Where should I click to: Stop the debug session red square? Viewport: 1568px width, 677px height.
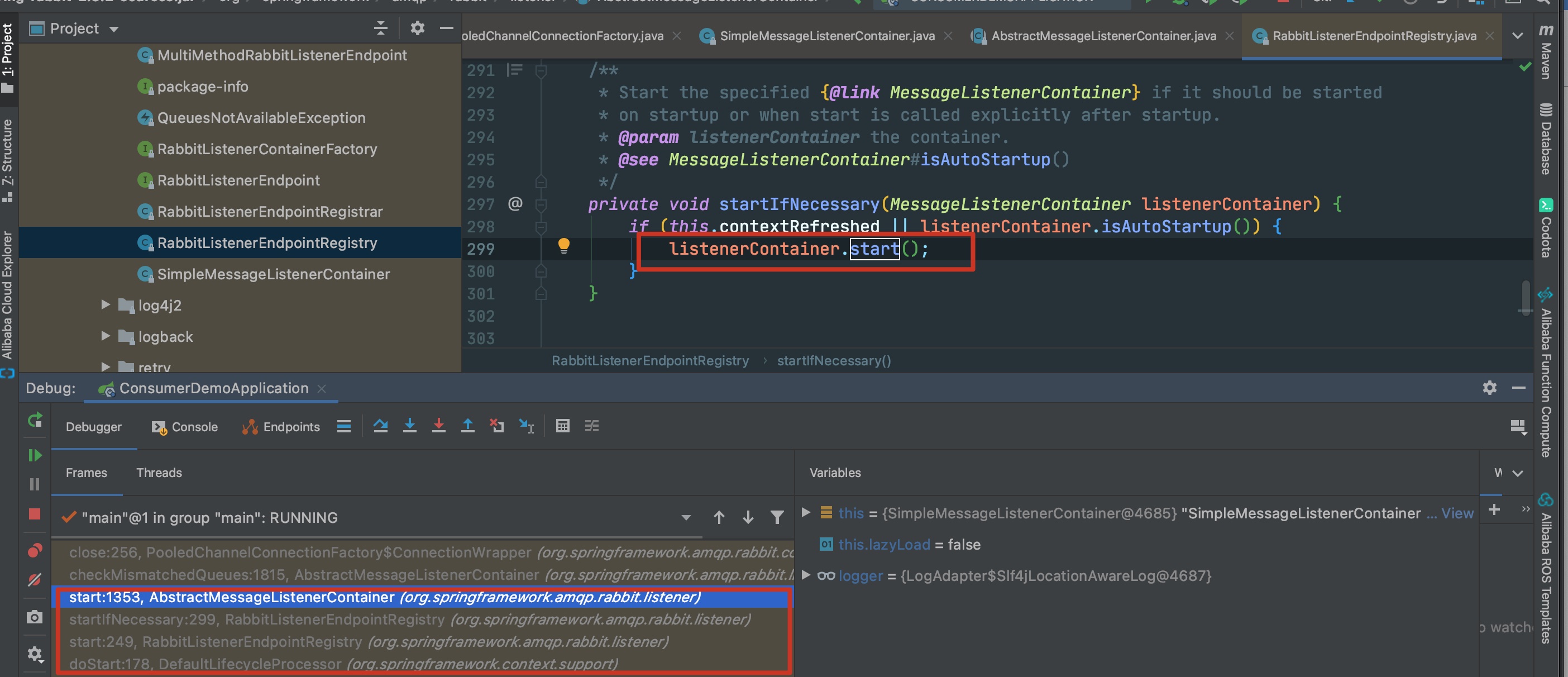pyautogui.click(x=35, y=514)
